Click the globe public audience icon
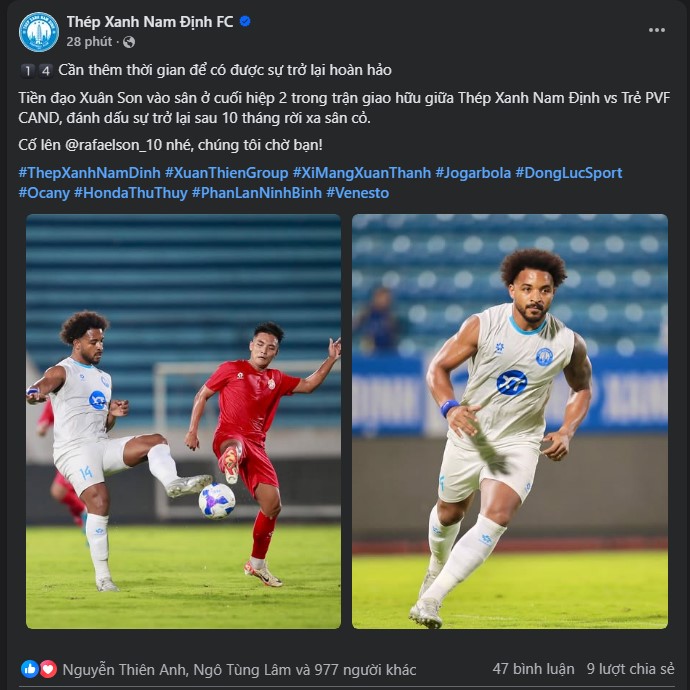This screenshot has width=690, height=690. point(129,42)
